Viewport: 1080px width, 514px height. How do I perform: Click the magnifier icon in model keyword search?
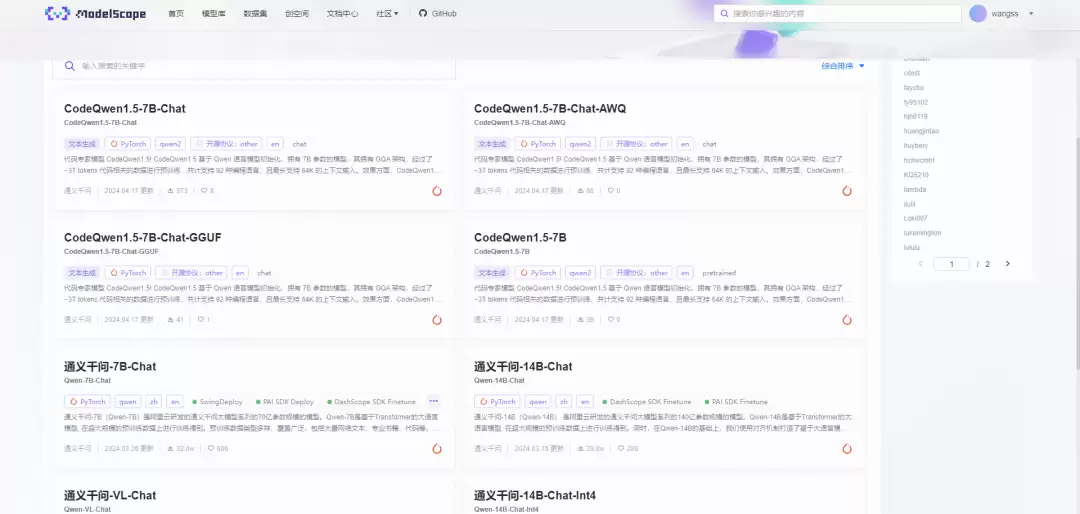pyautogui.click(x=70, y=66)
